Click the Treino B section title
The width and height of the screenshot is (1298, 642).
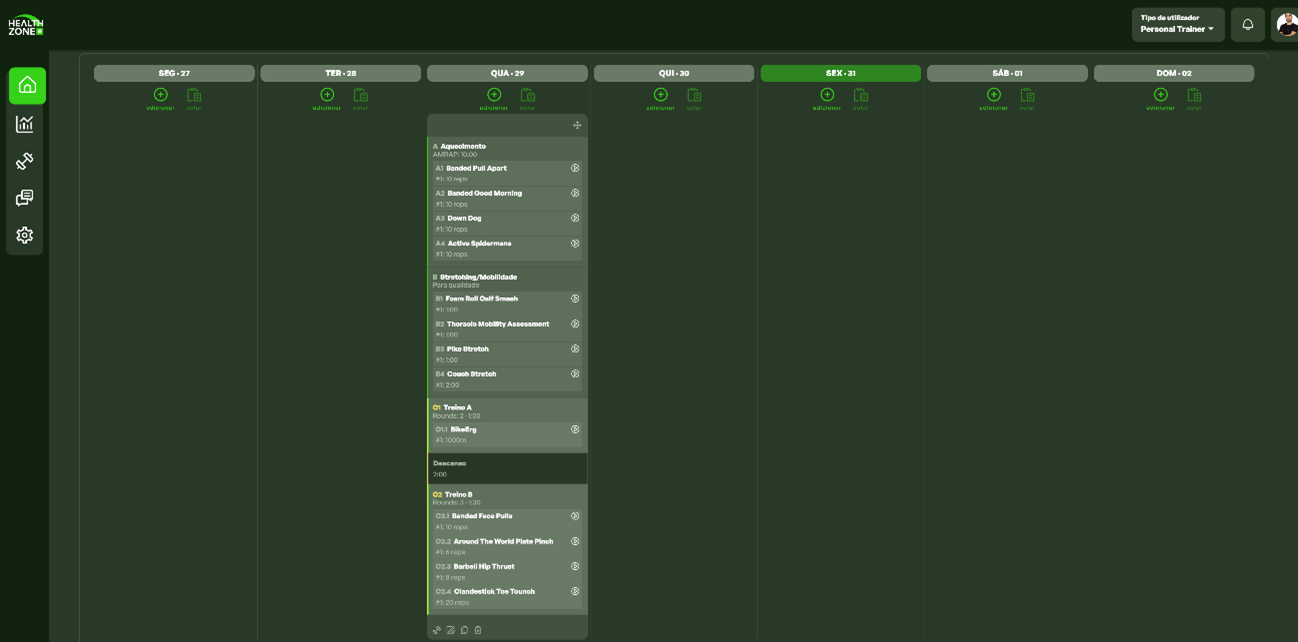458,494
